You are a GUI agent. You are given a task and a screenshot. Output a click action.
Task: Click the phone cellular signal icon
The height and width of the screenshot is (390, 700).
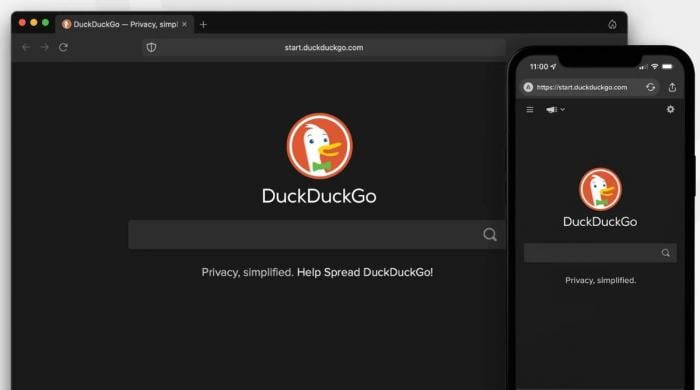point(643,67)
